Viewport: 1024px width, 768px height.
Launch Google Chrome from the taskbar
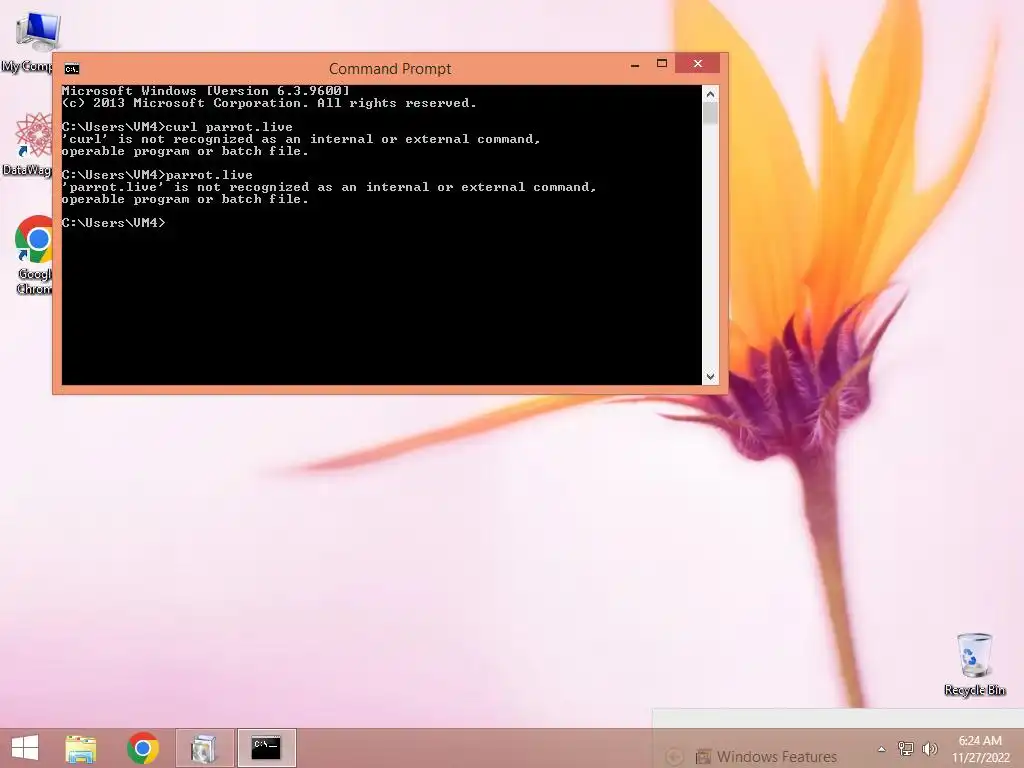143,748
